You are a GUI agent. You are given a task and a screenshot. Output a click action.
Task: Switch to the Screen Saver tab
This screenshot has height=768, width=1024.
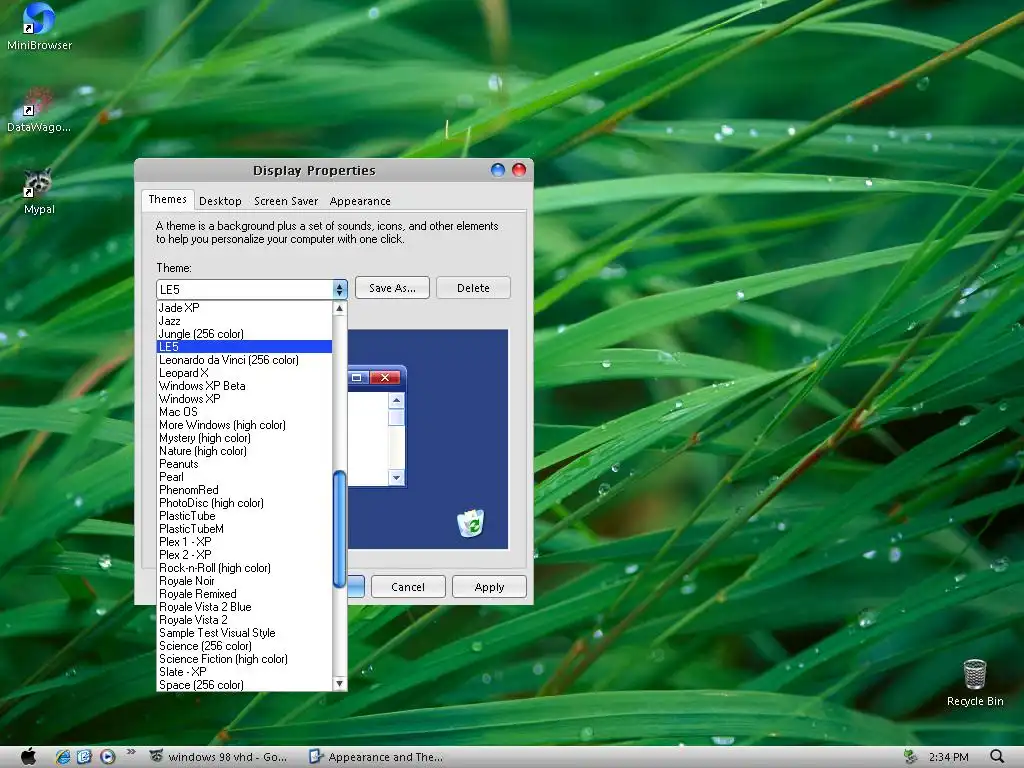[x=286, y=201]
